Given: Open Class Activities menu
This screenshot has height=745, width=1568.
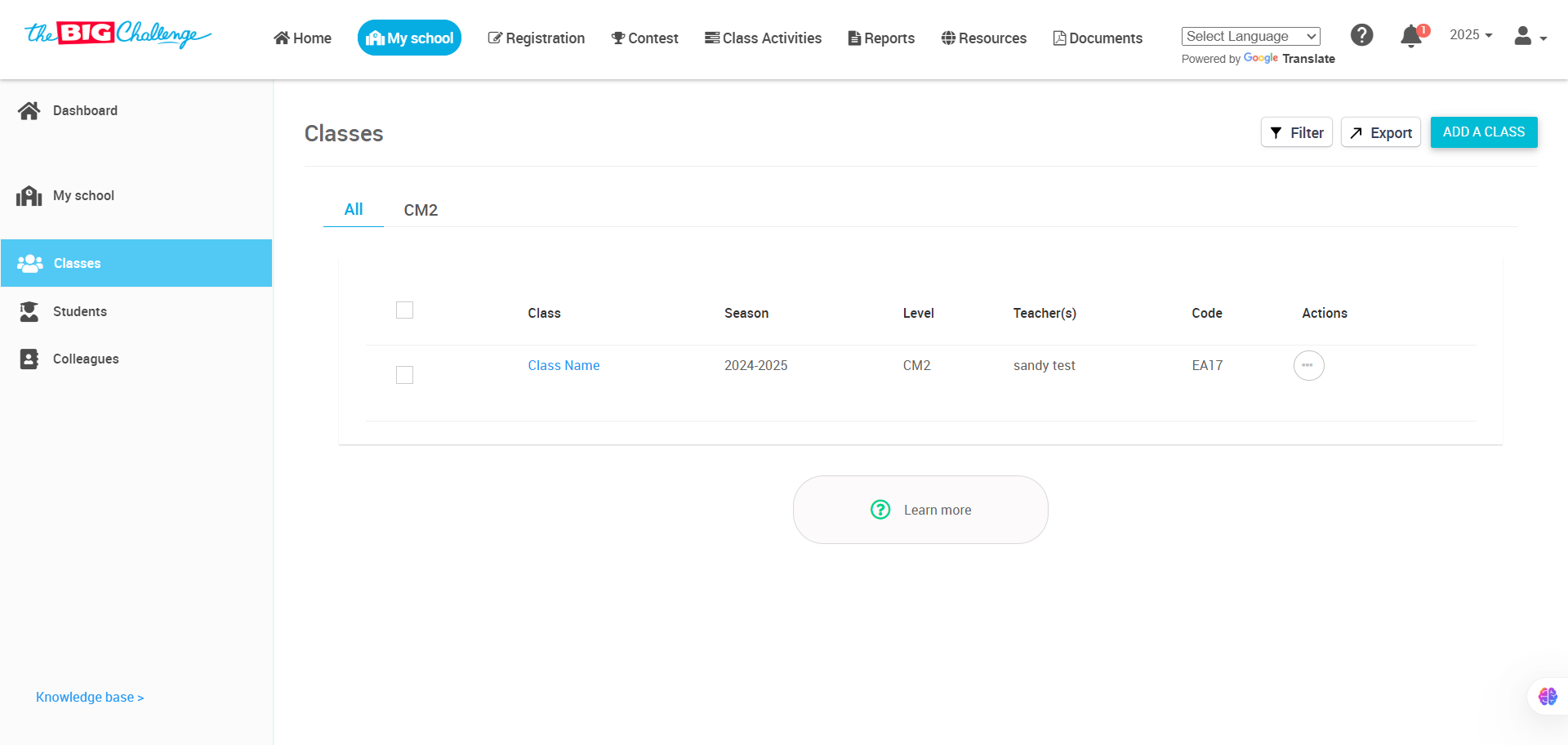Looking at the screenshot, I should pos(763,38).
